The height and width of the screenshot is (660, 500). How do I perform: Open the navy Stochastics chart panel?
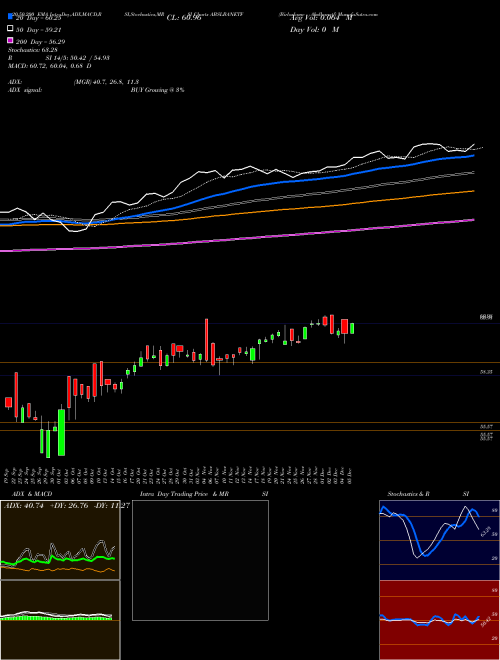click(x=439, y=540)
